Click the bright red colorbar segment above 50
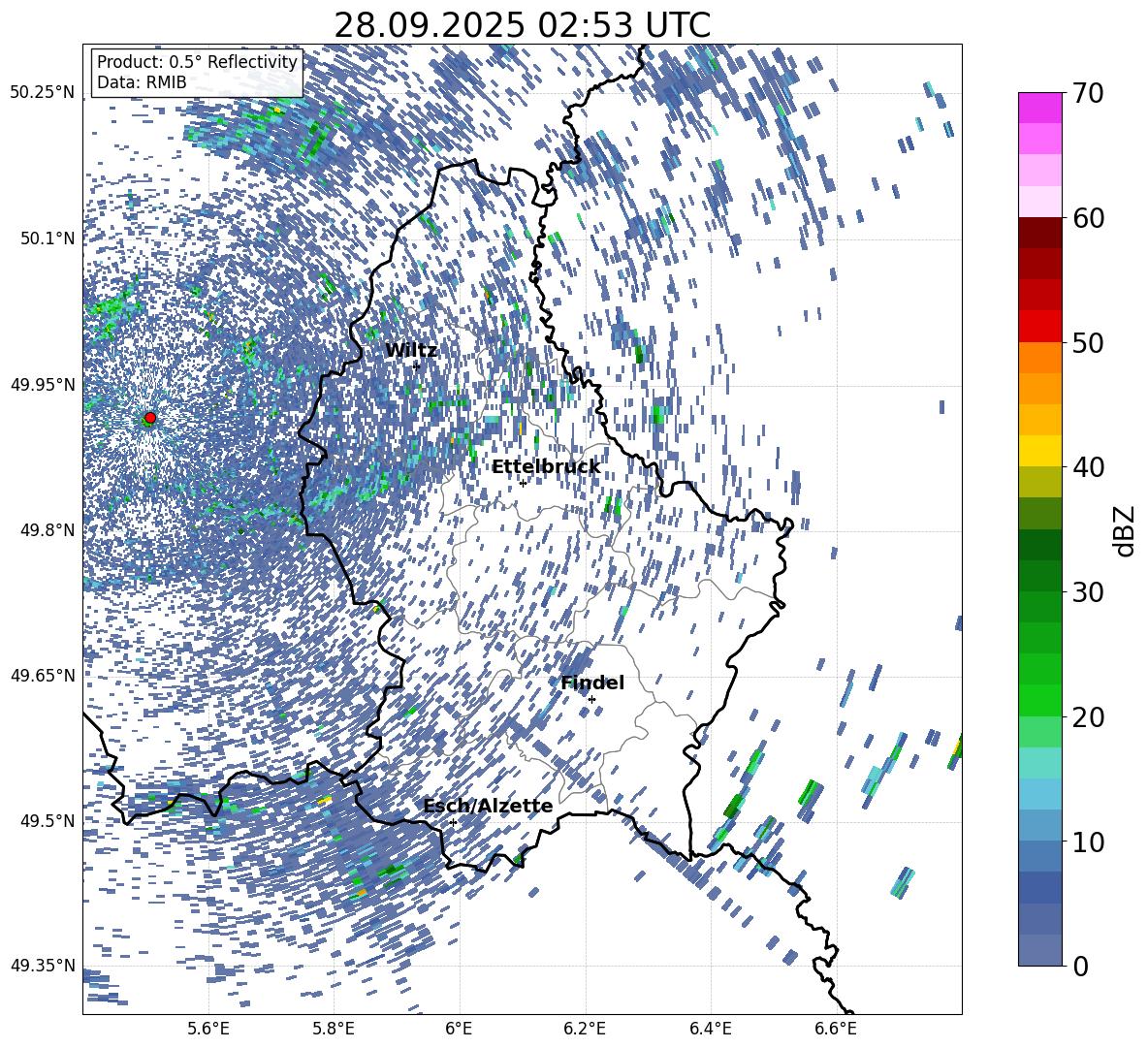The image size is (1148, 1048). click(x=1040, y=327)
